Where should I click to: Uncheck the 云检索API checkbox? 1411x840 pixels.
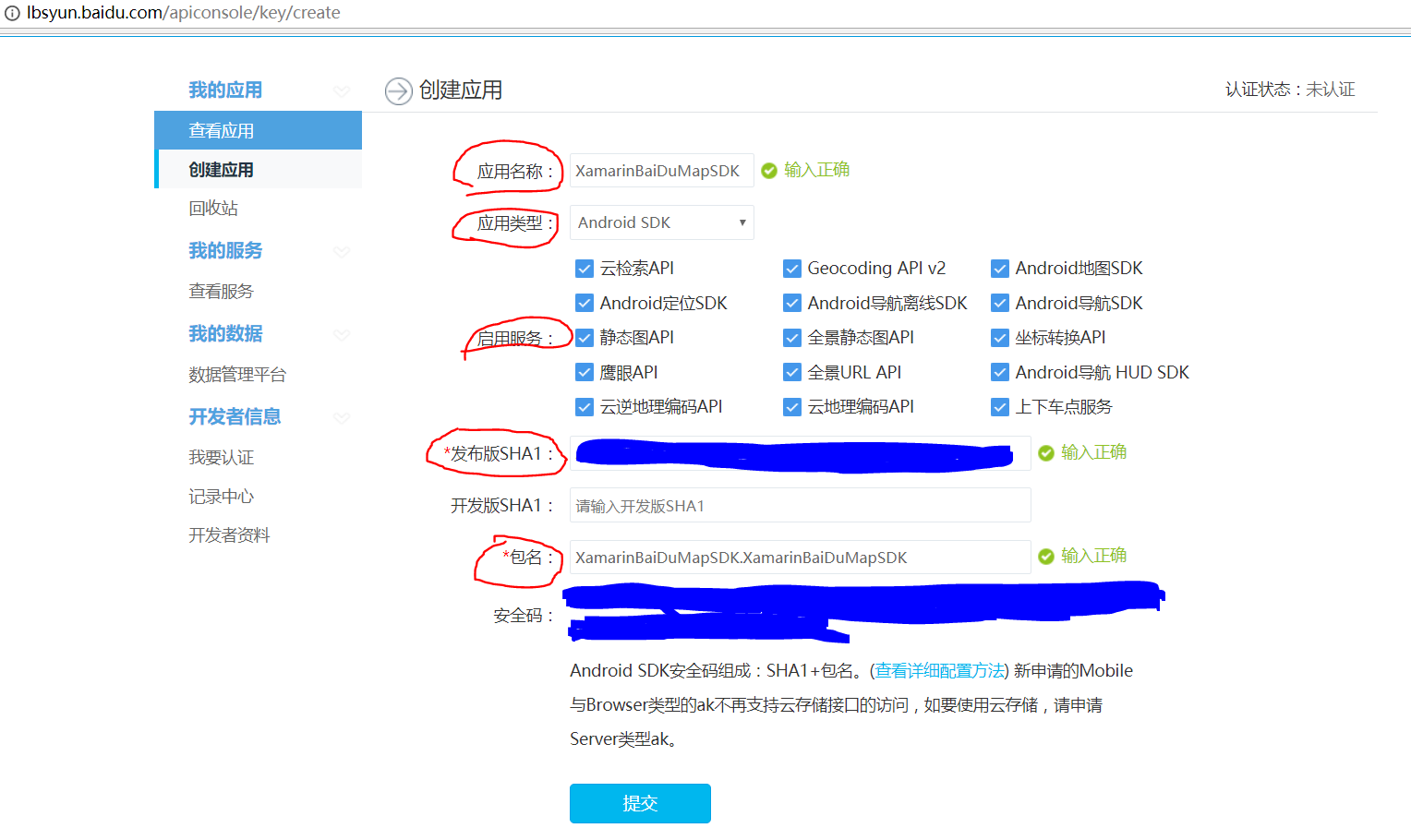point(585,269)
